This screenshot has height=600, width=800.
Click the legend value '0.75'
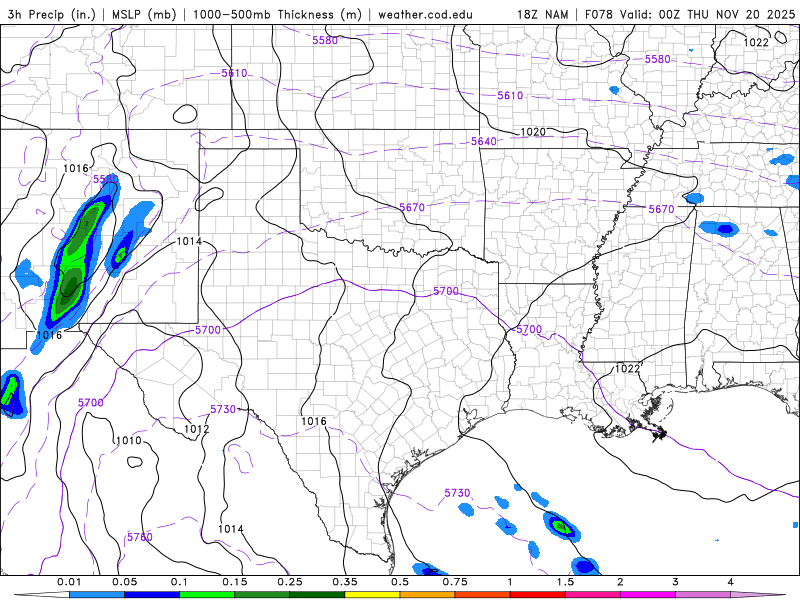tap(455, 582)
